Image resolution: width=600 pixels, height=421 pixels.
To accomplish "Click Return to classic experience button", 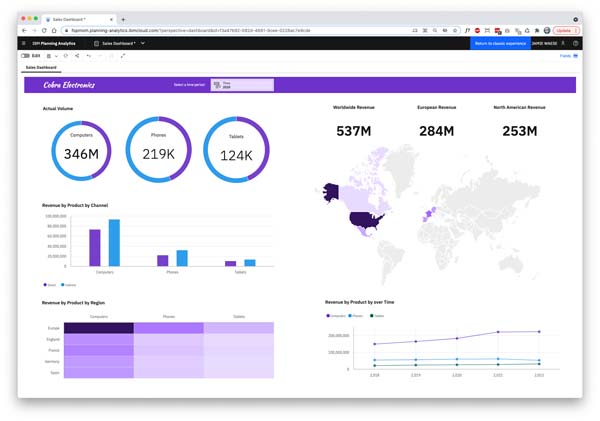I will coord(500,43).
